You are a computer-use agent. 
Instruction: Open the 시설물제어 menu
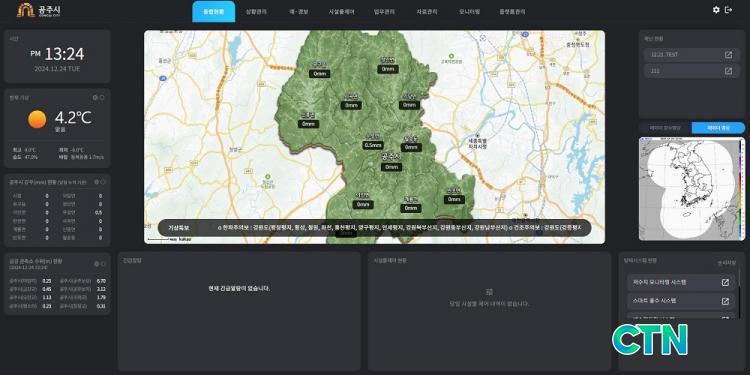[342, 12]
